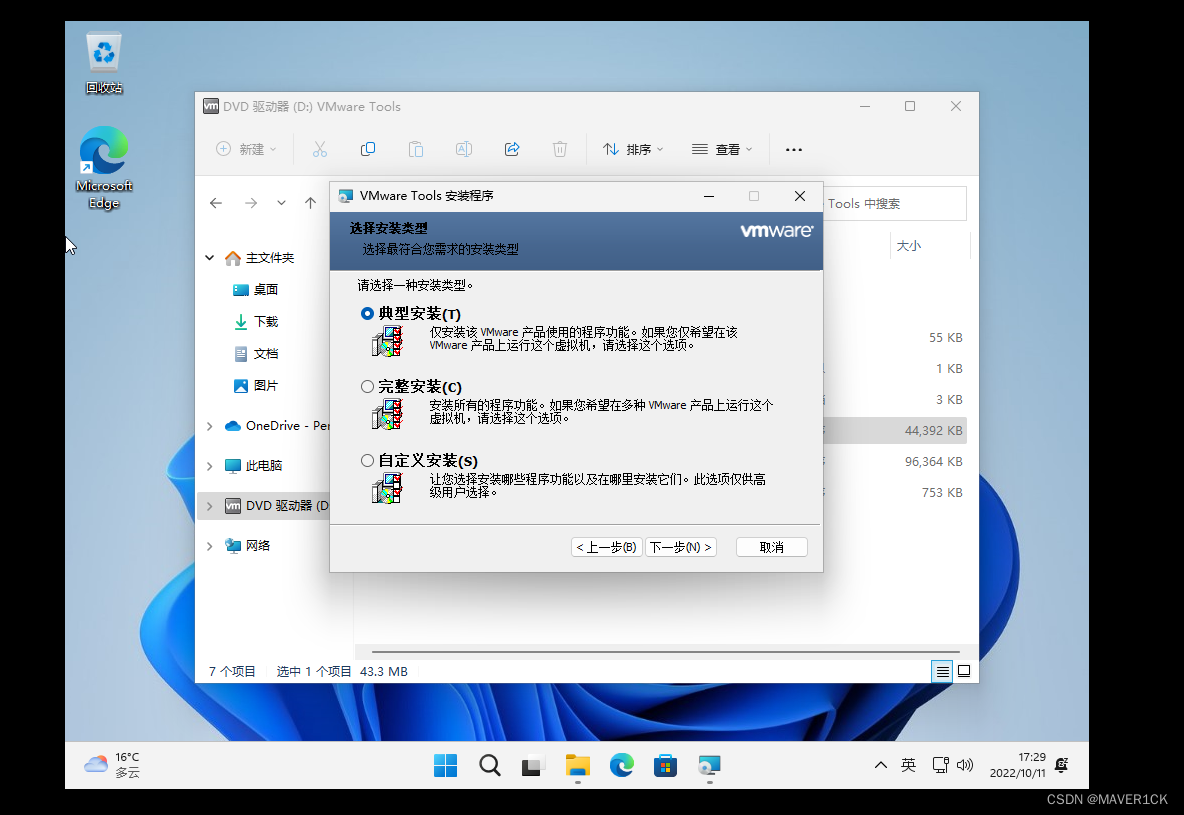Open the 查看 view dropdown
Viewport: 1184px width, 815px height.
[722, 150]
